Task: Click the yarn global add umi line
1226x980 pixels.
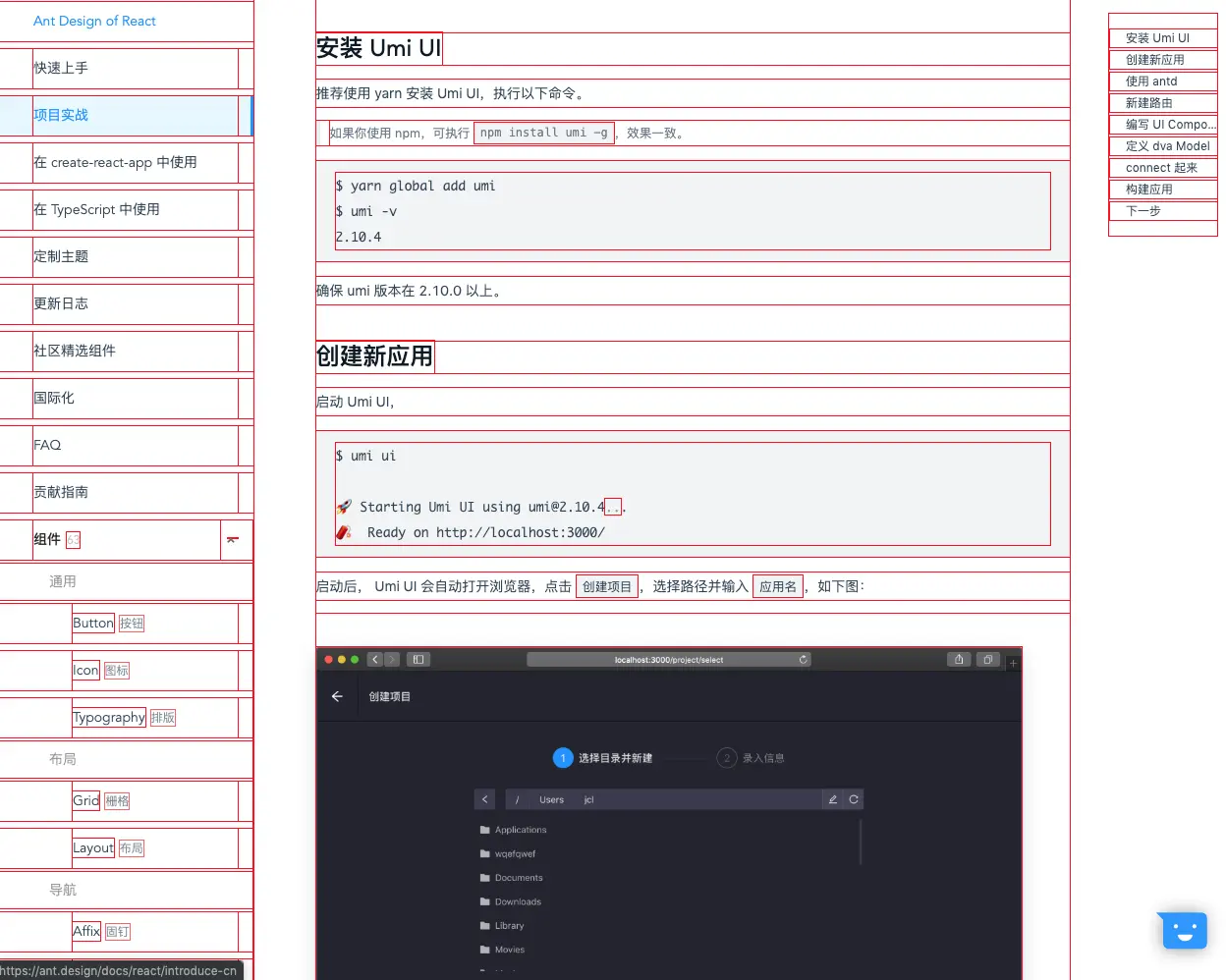Action: click(x=416, y=186)
